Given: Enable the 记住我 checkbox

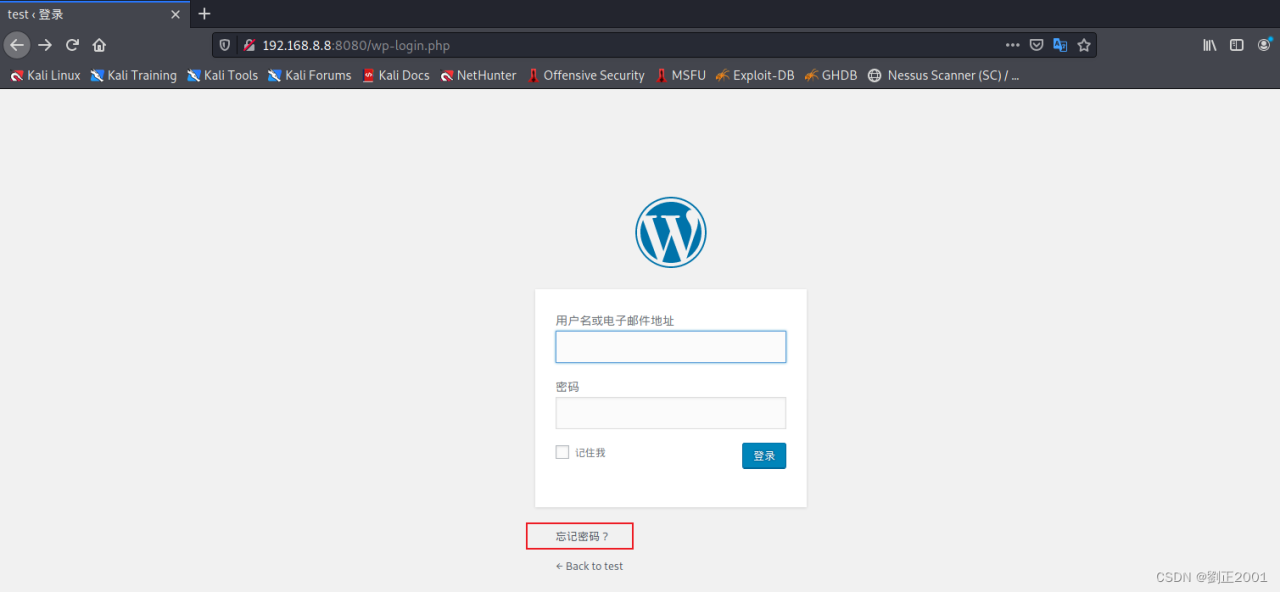Looking at the screenshot, I should coord(562,452).
